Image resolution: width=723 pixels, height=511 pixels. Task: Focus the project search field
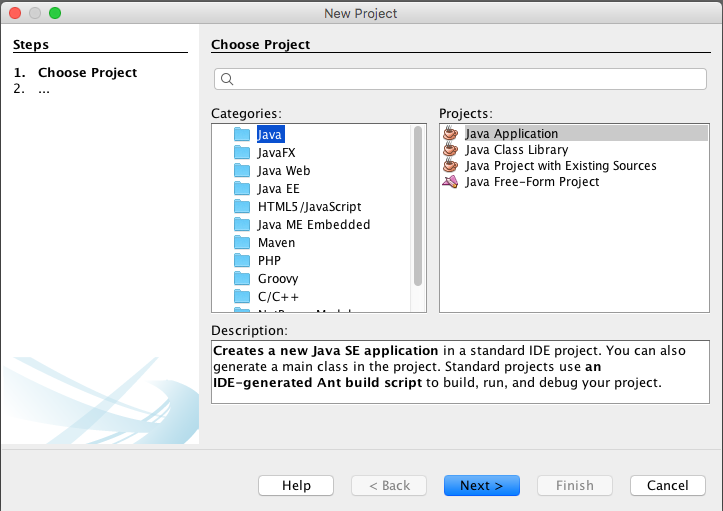click(x=460, y=79)
